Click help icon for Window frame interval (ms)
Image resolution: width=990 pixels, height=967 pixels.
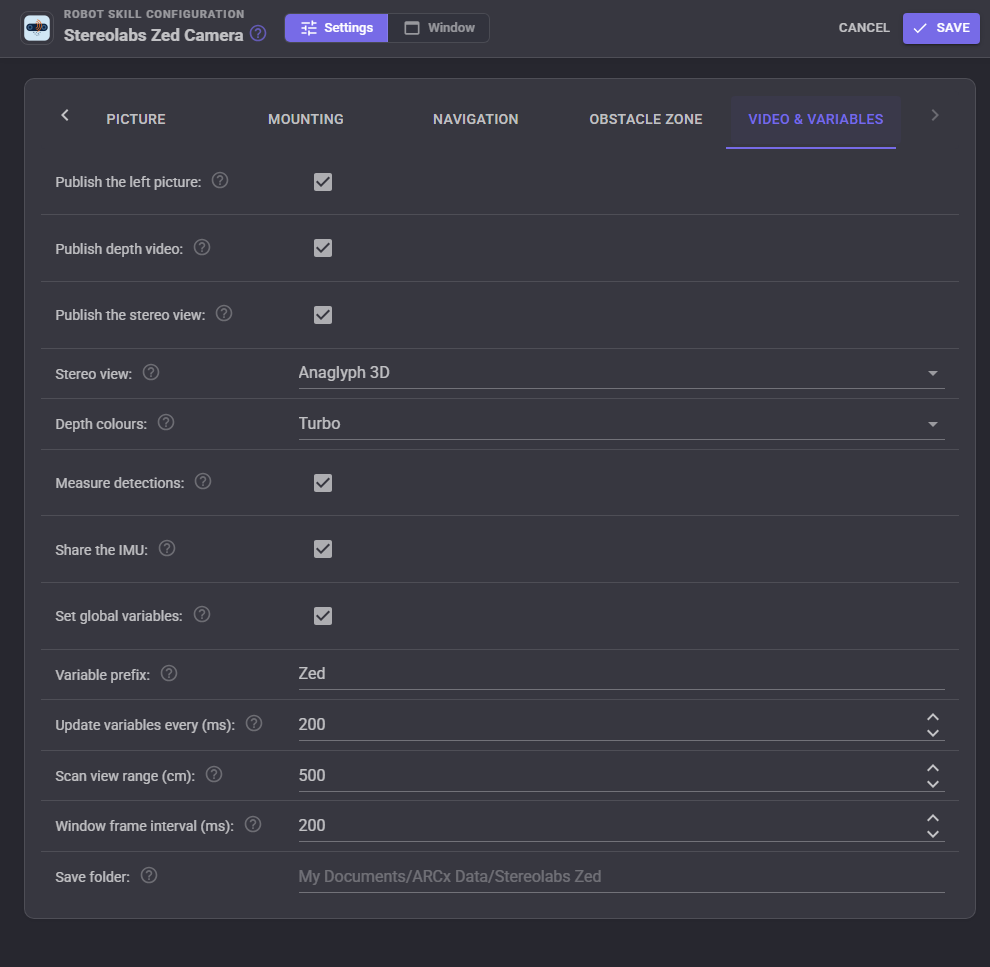[253, 824]
